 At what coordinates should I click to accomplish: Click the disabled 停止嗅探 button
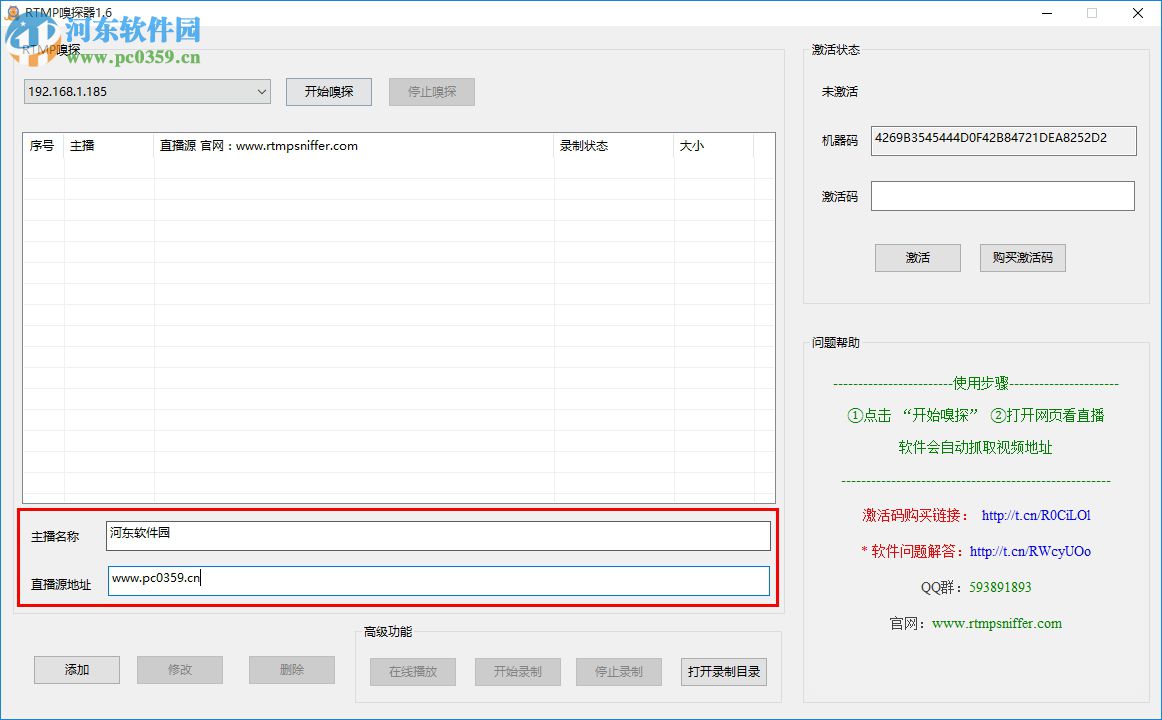pyautogui.click(x=431, y=91)
